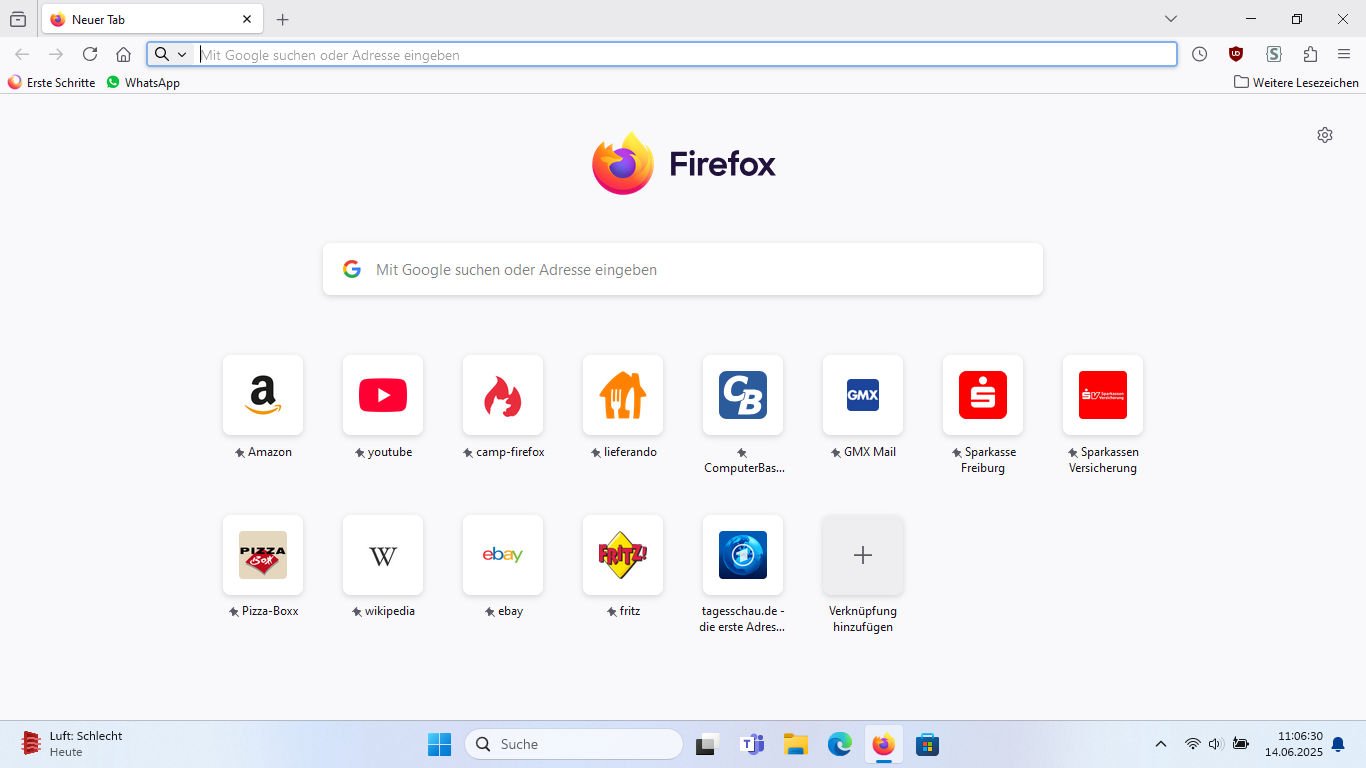The width and height of the screenshot is (1366, 768).
Task: Open a new tab with plus button
Action: (x=283, y=19)
